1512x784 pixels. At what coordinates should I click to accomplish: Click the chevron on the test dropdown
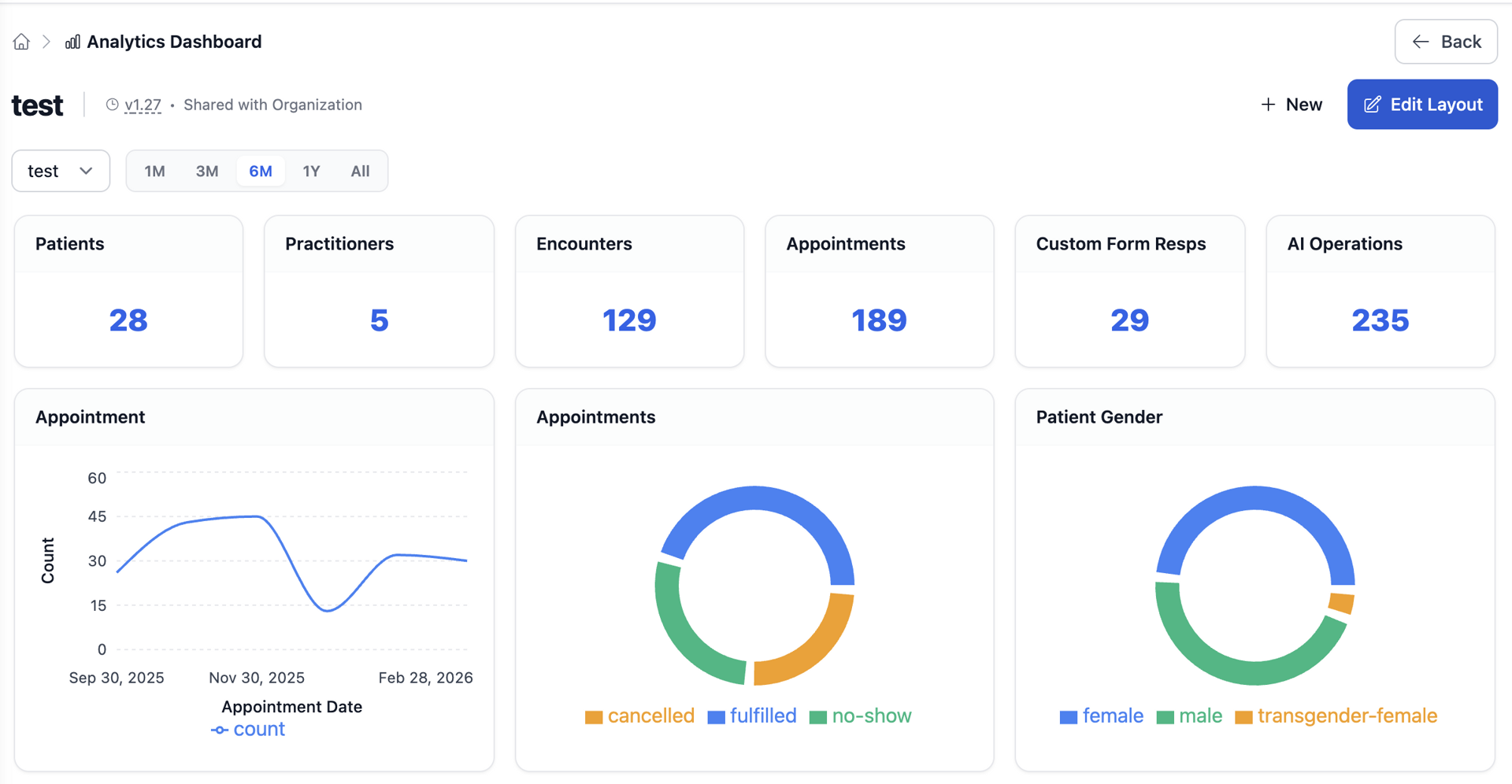coord(87,171)
